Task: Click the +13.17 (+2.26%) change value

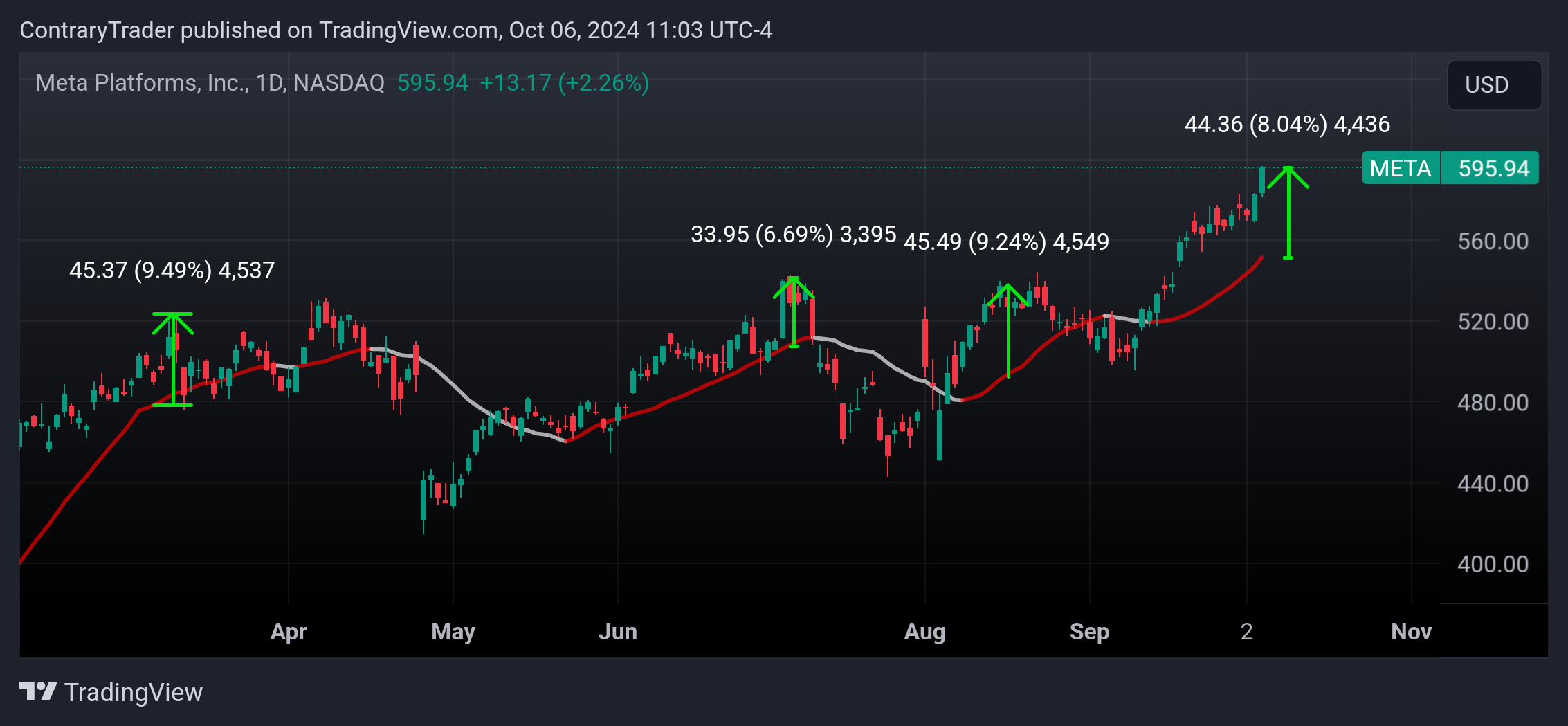Action: click(x=564, y=83)
